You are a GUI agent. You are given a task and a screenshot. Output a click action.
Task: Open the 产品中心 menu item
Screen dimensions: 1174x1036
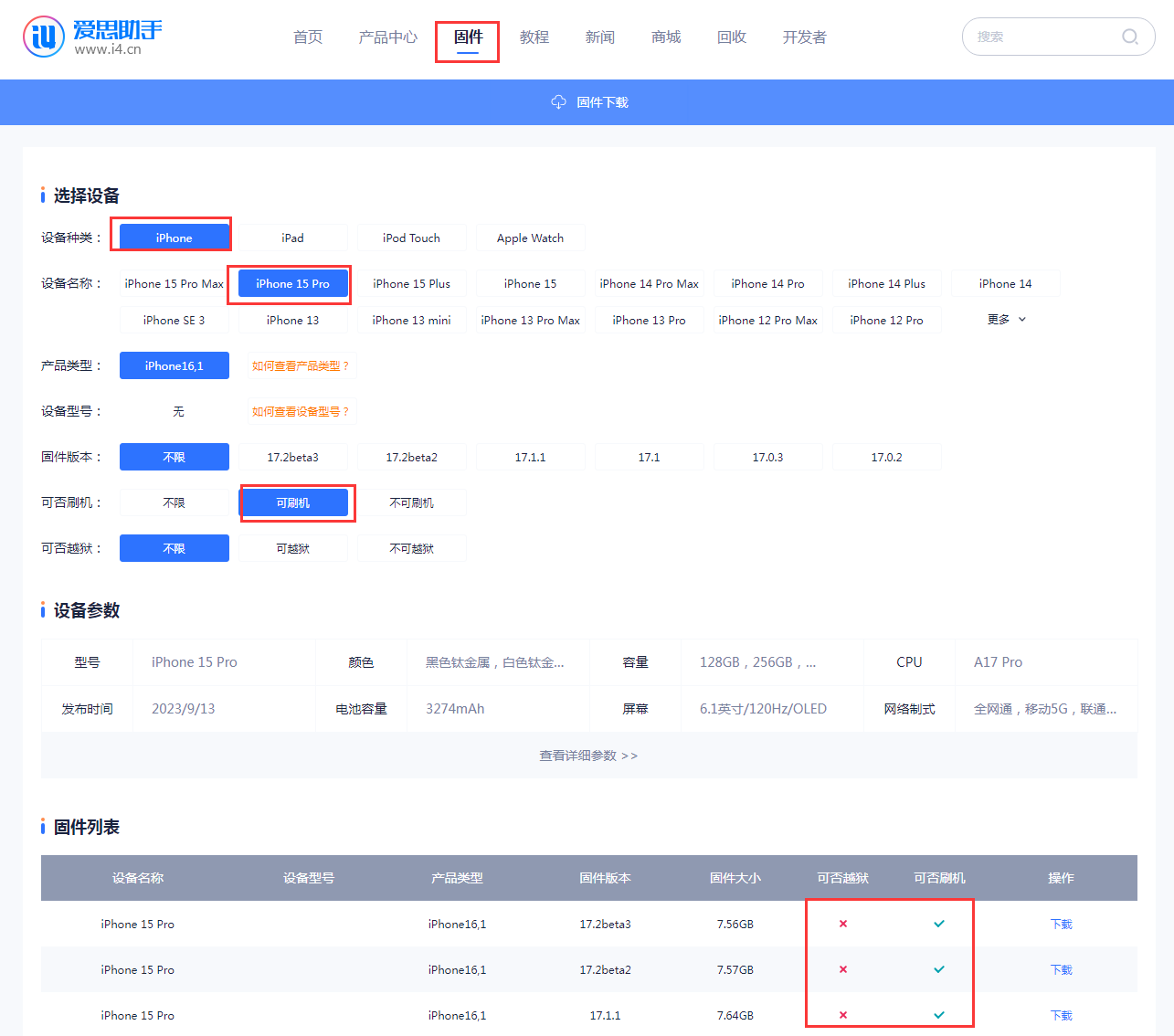click(x=387, y=37)
